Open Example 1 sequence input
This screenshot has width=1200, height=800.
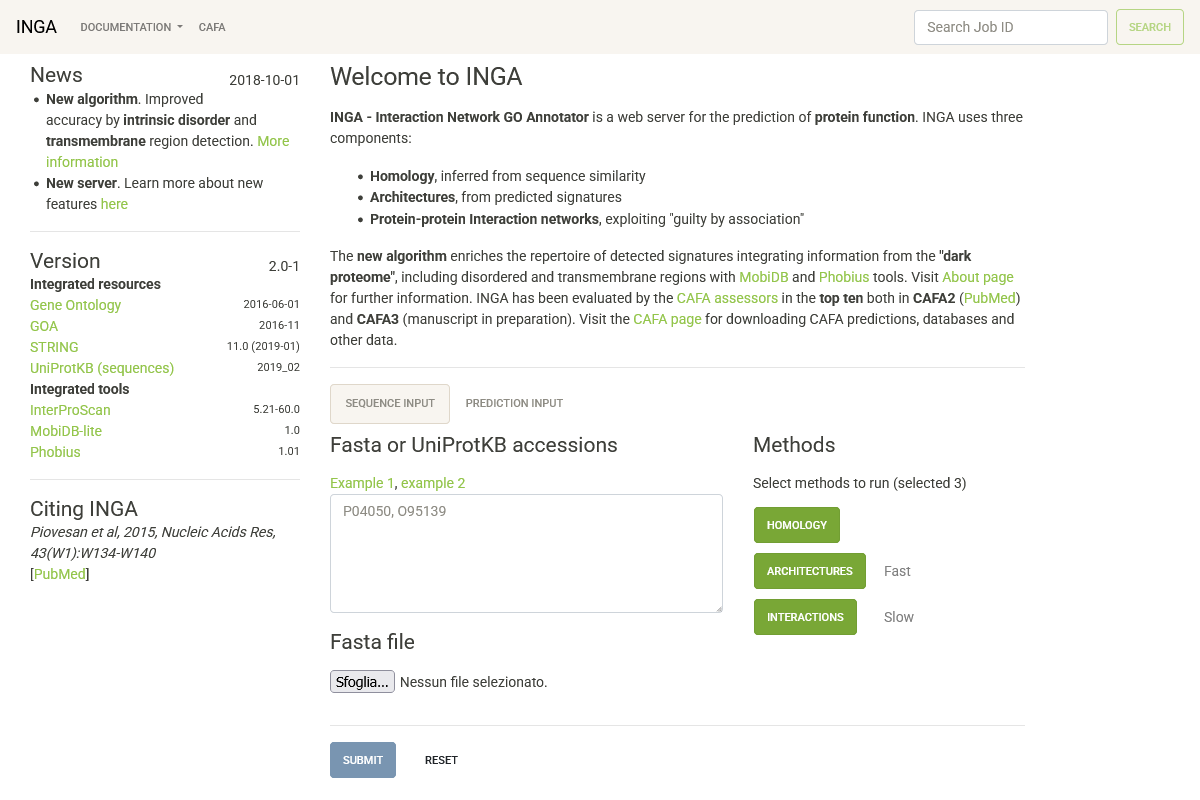tap(361, 482)
